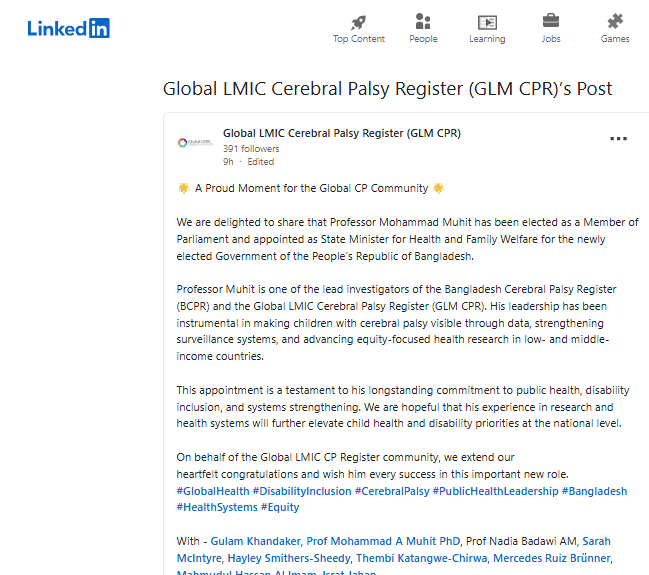Click the #DisabilityInclusion hashtag
The height and width of the screenshot is (575, 649).
click(301, 491)
